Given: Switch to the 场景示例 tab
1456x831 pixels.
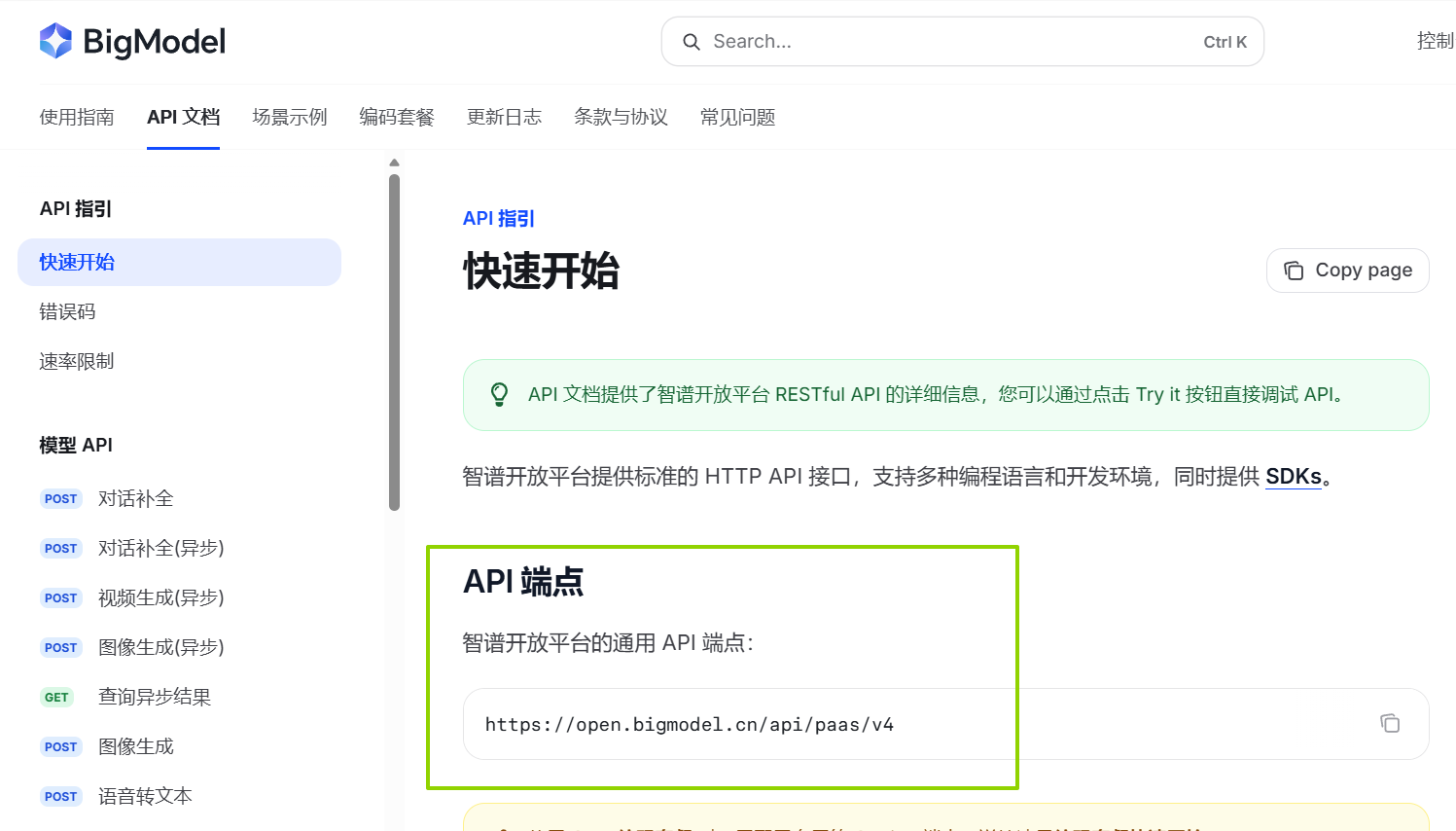Looking at the screenshot, I should pyautogui.click(x=290, y=117).
